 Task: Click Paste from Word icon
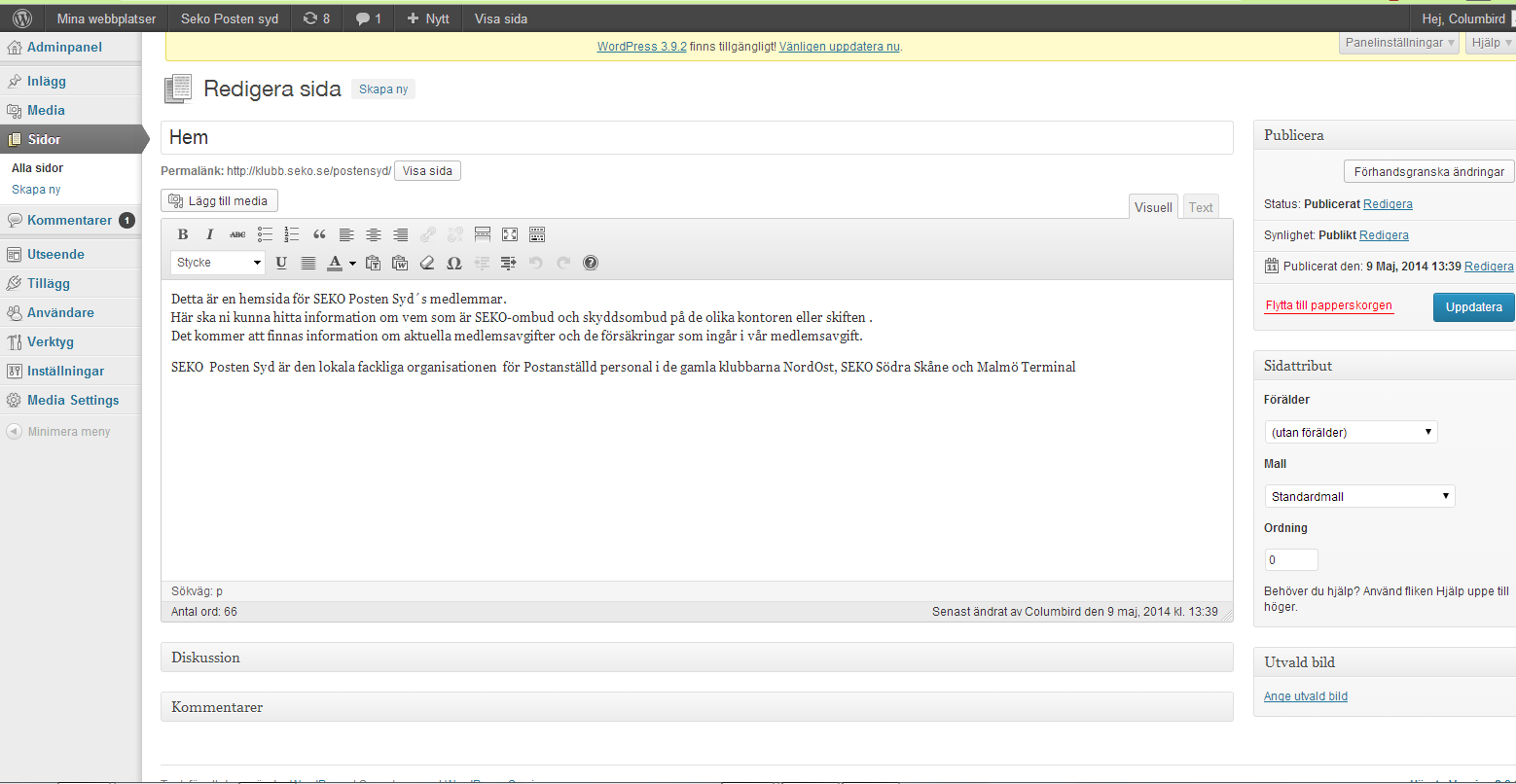400,263
